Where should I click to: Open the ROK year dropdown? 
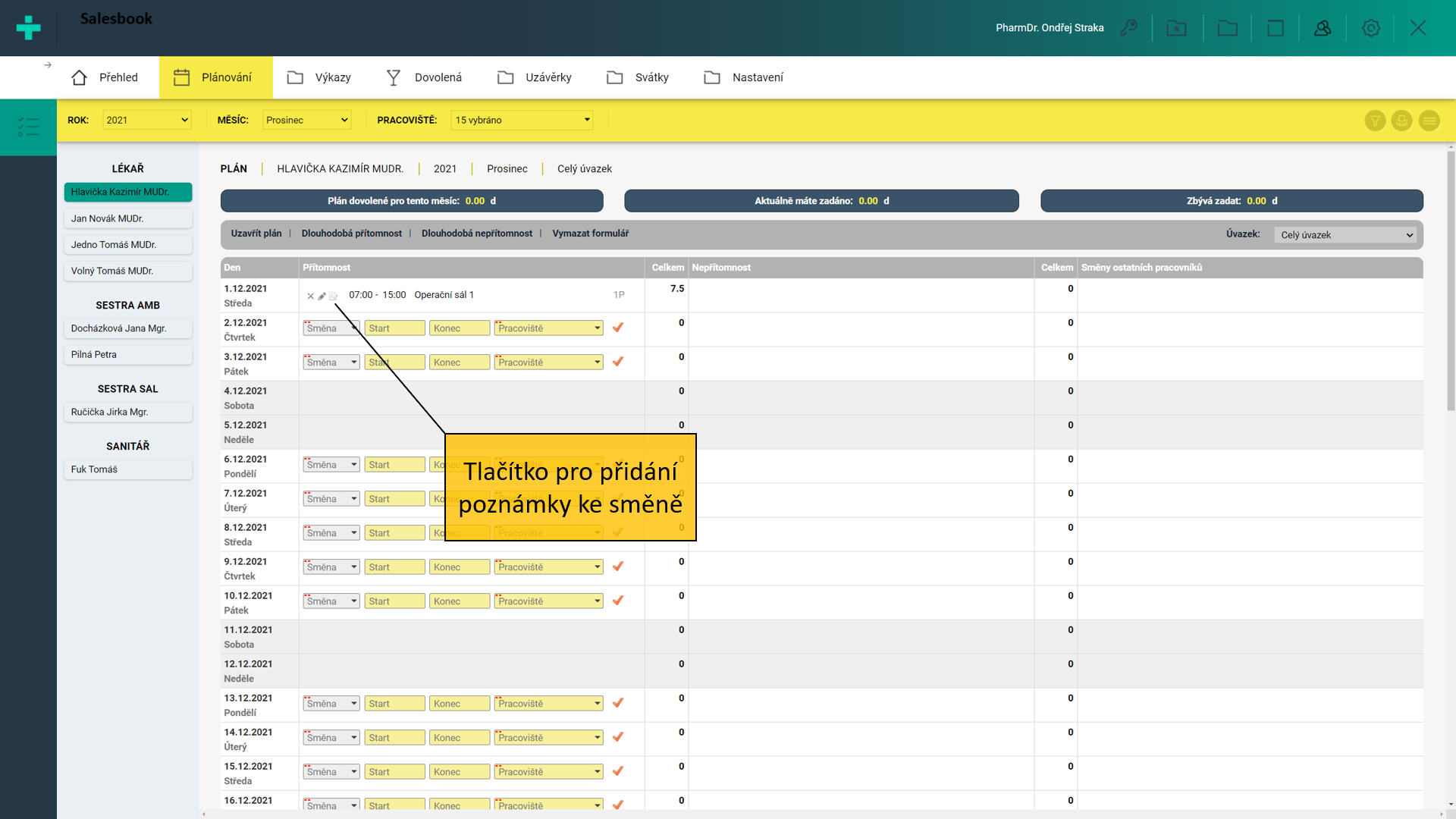pos(146,120)
